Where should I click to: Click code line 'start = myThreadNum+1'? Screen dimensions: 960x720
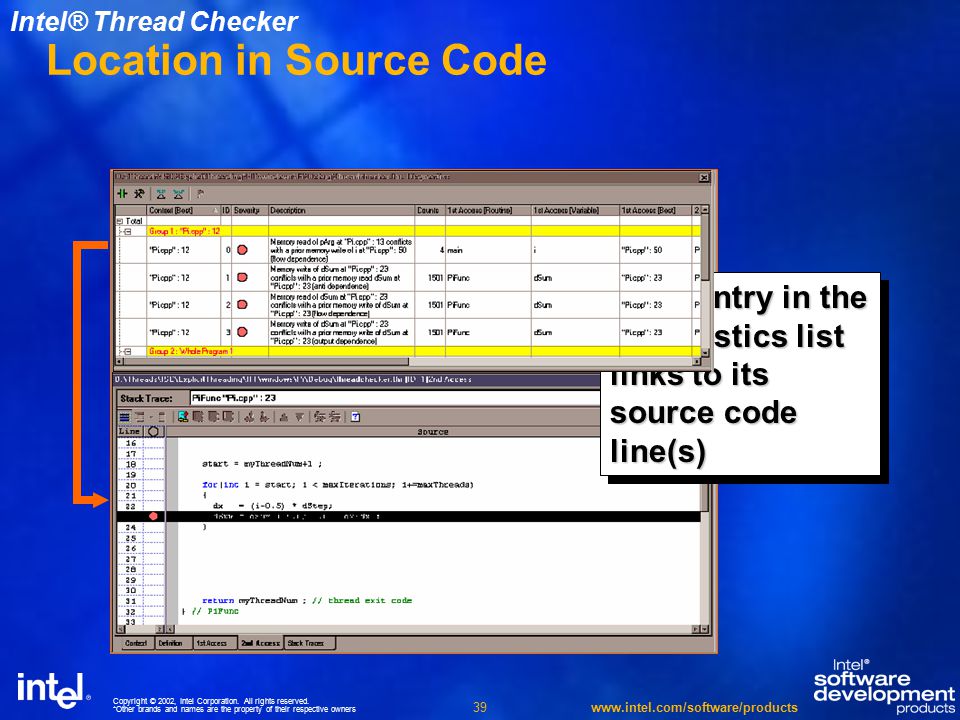point(262,464)
